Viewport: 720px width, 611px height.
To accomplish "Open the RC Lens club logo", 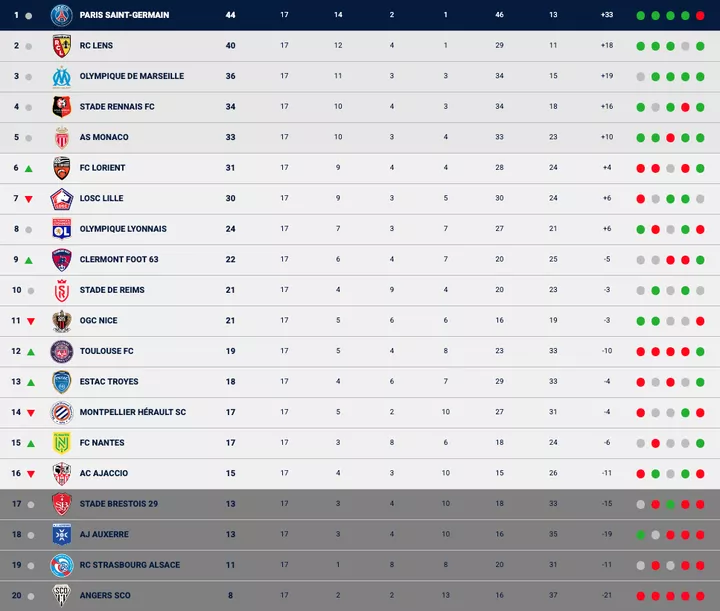I will 62,46.
